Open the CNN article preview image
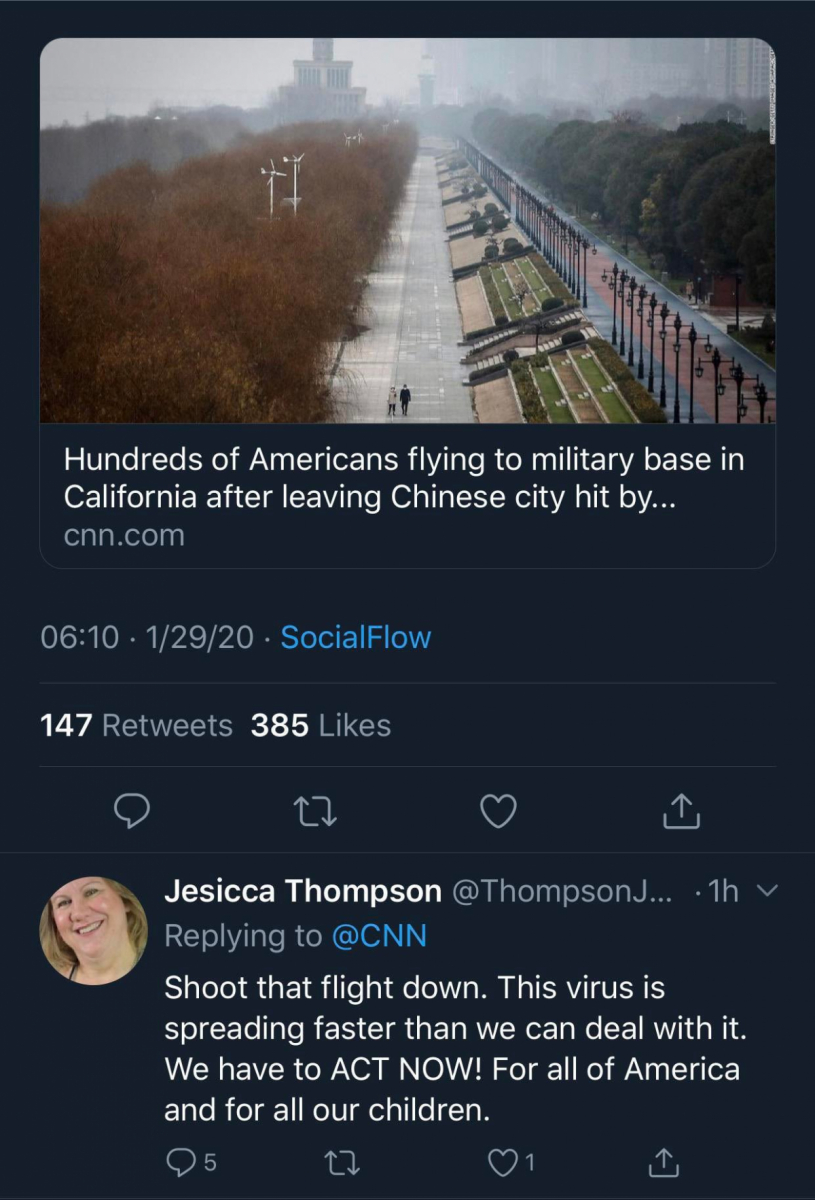The image size is (815, 1200). tap(407, 230)
